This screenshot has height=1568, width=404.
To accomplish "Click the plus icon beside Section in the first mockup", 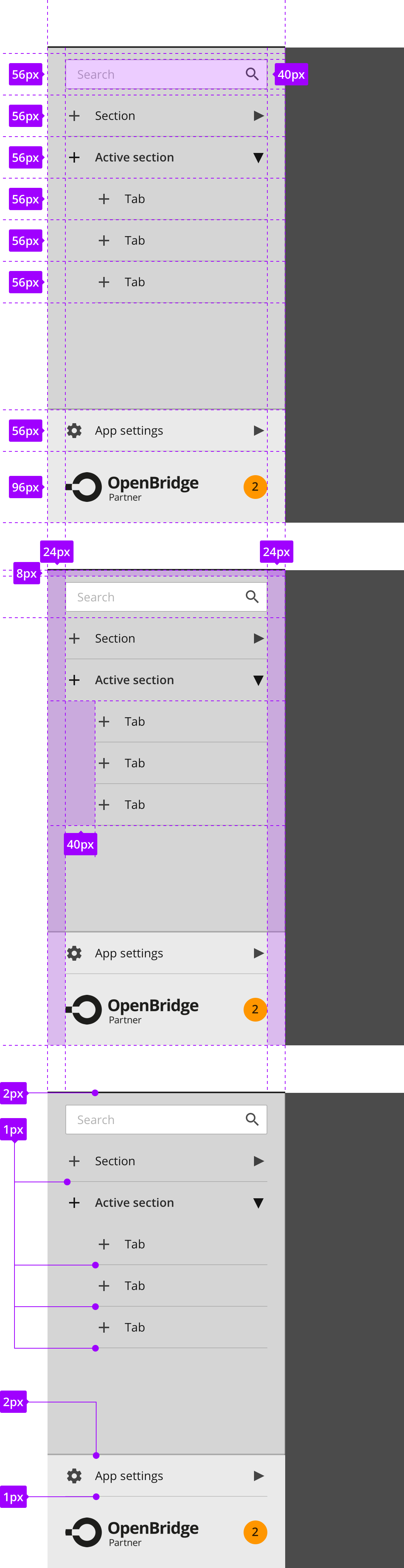I will pos(74,116).
